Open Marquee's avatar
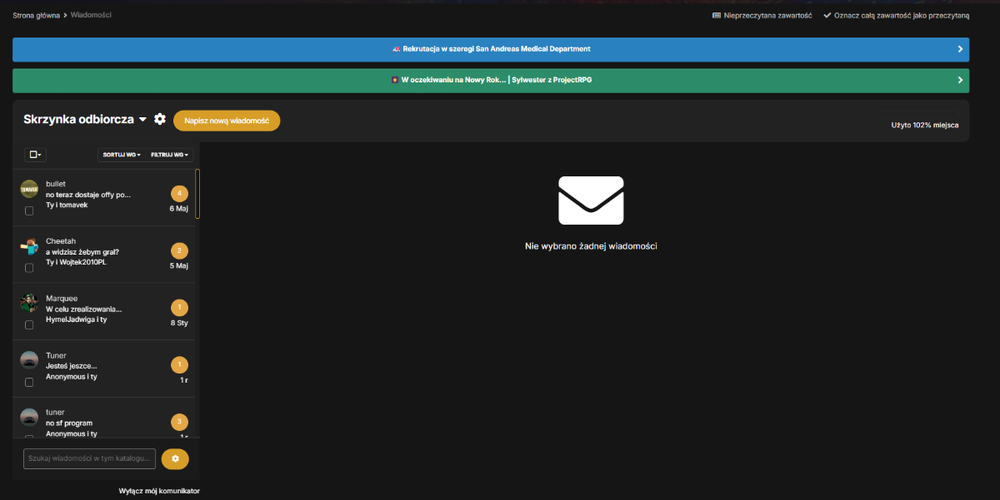Image resolution: width=1000 pixels, height=500 pixels. point(29,303)
